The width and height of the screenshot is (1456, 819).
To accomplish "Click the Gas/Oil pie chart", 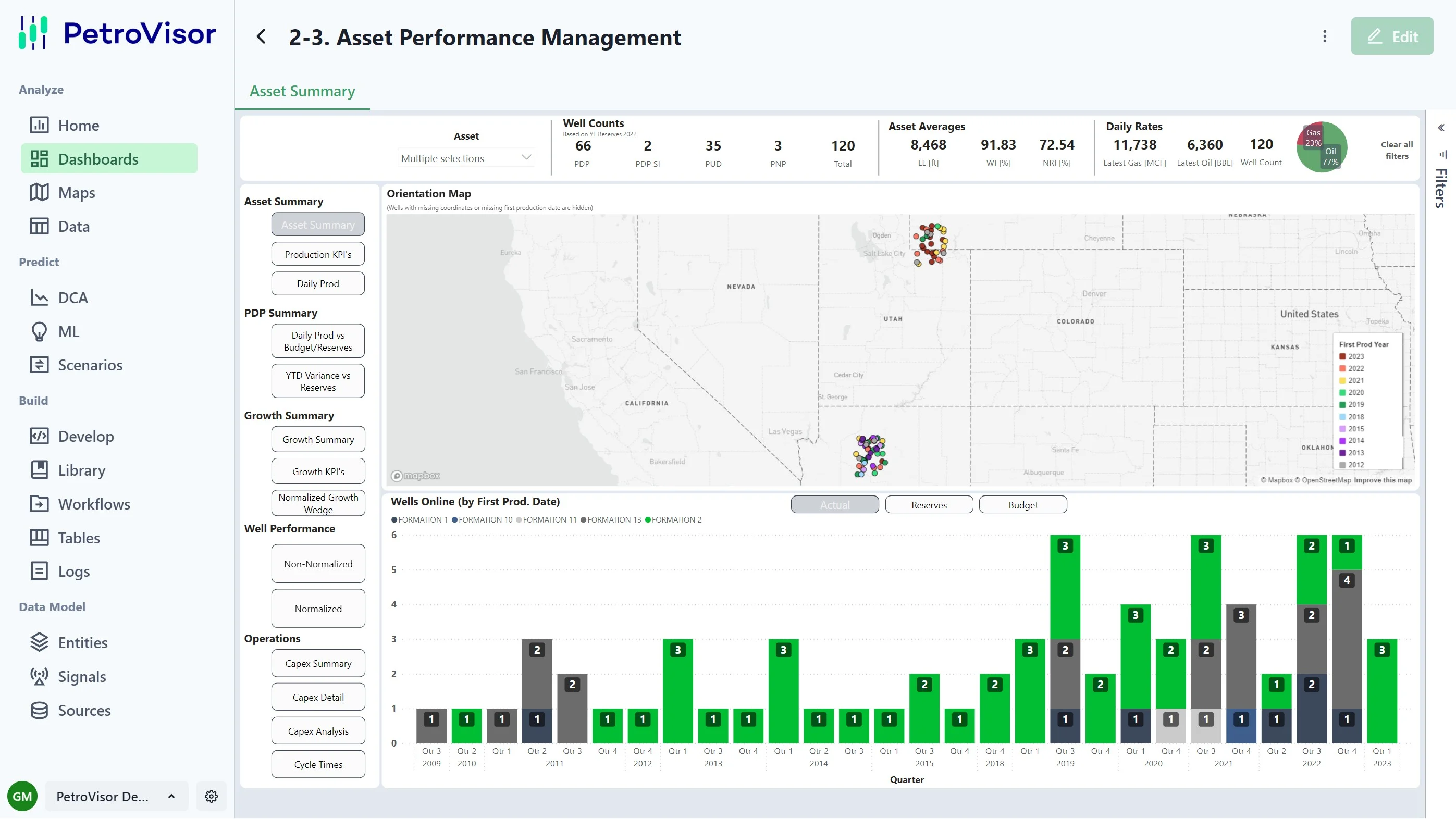I will [x=1321, y=147].
